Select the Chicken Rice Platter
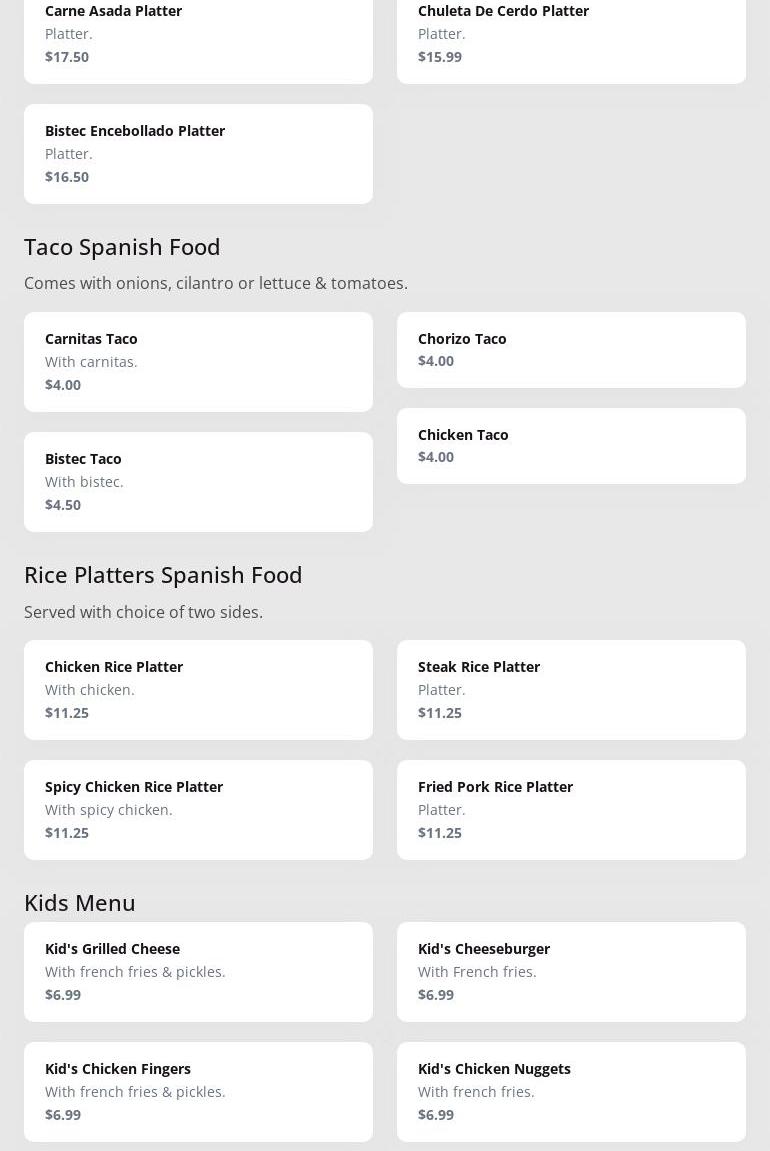 (198, 690)
